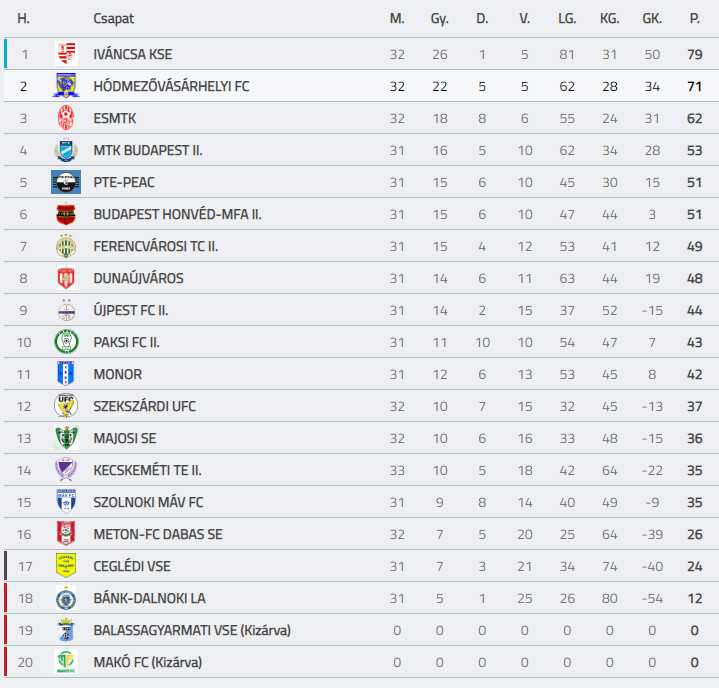Open the Monor blue striped crest
719x688 pixels.
pyautogui.click(x=66, y=374)
